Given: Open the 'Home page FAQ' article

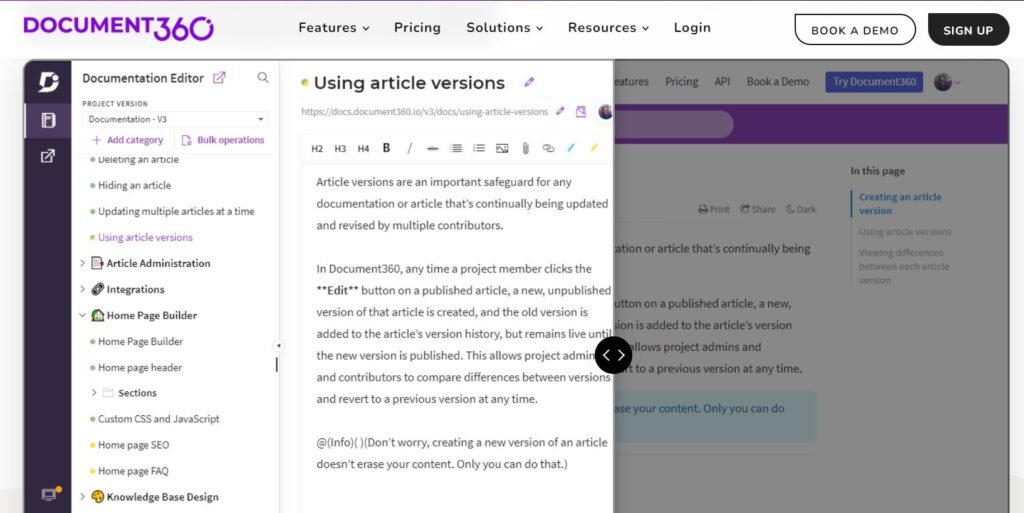Looking at the screenshot, I should 133,471.
